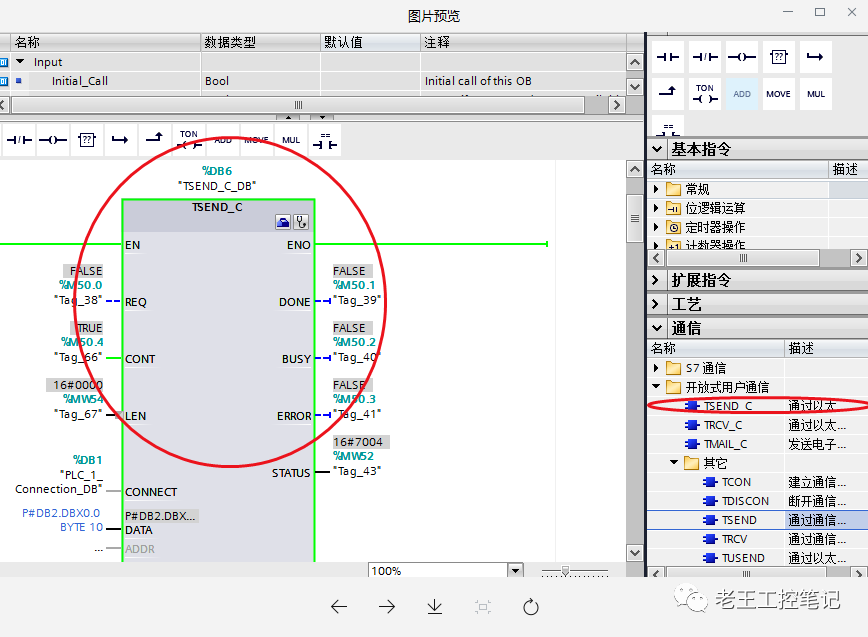Collapse the 基本指令 section
The width and height of the screenshot is (868, 637).
(657, 149)
